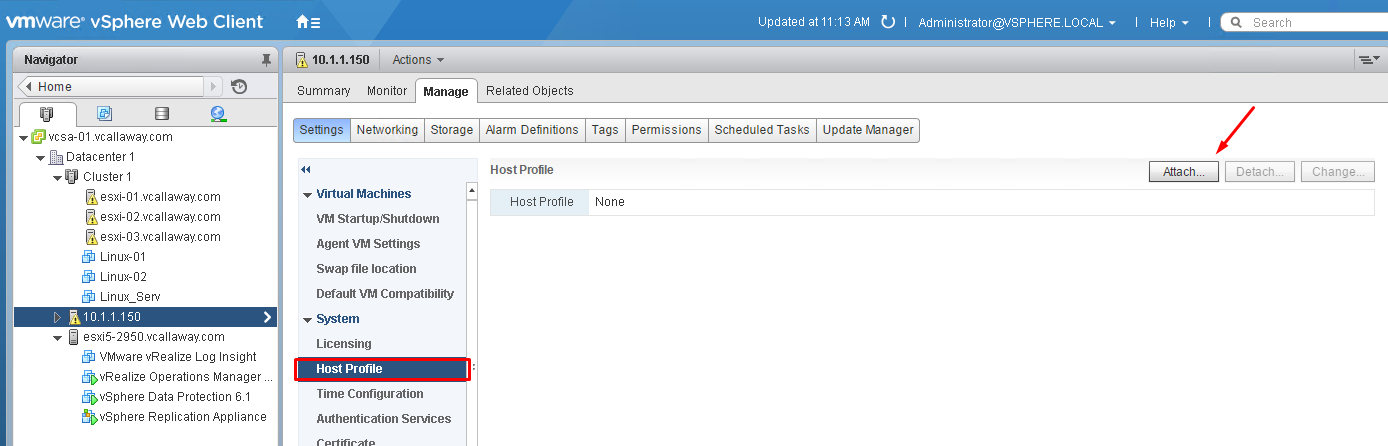The height and width of the screenshot is (446, 1388).
Task: Open Authentication Services settings
Action: pyautogui.click(x=384, y=419)
